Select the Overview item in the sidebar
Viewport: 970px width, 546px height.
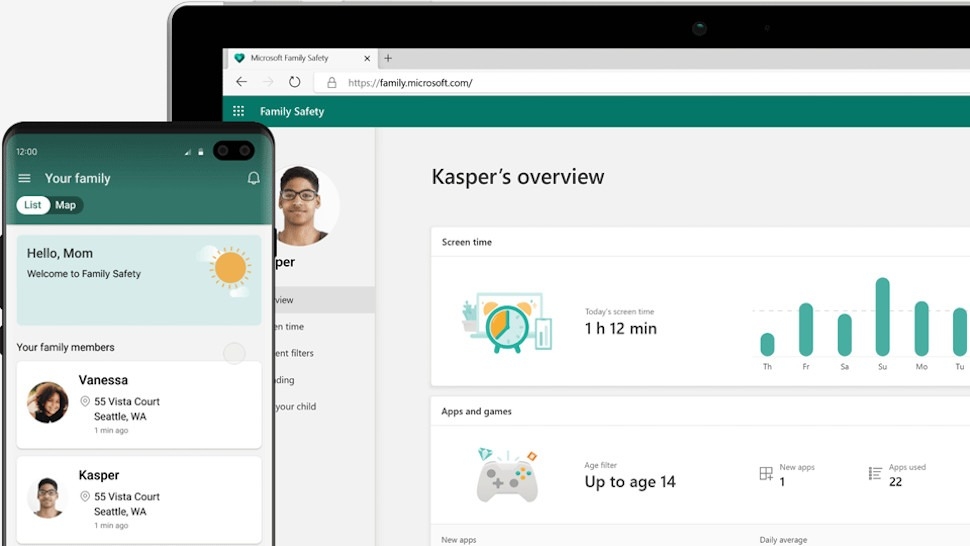coord(325,300)
